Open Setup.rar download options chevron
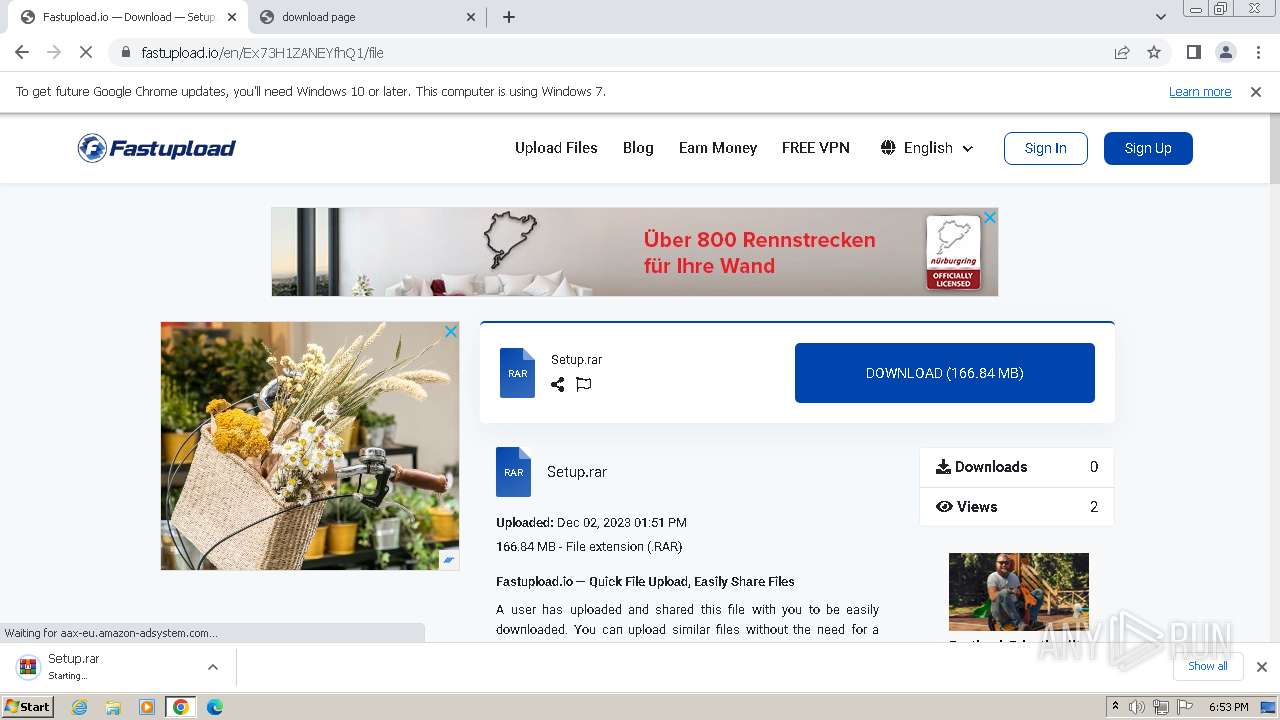 [212, 667]
